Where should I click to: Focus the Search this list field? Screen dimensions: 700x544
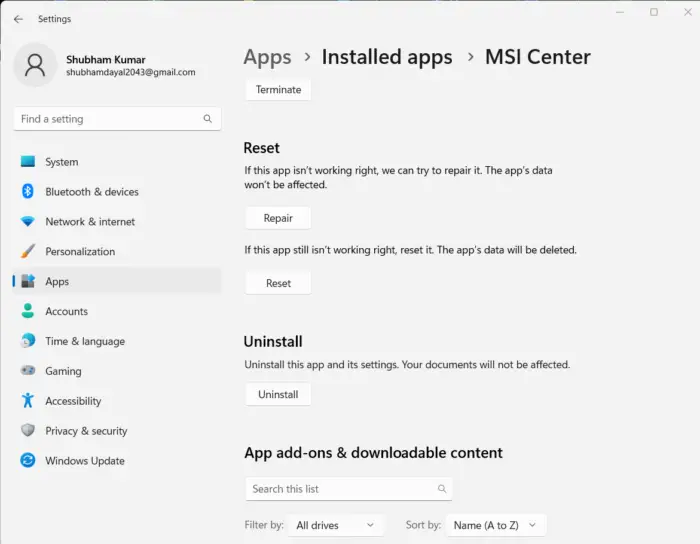(349, 489)
